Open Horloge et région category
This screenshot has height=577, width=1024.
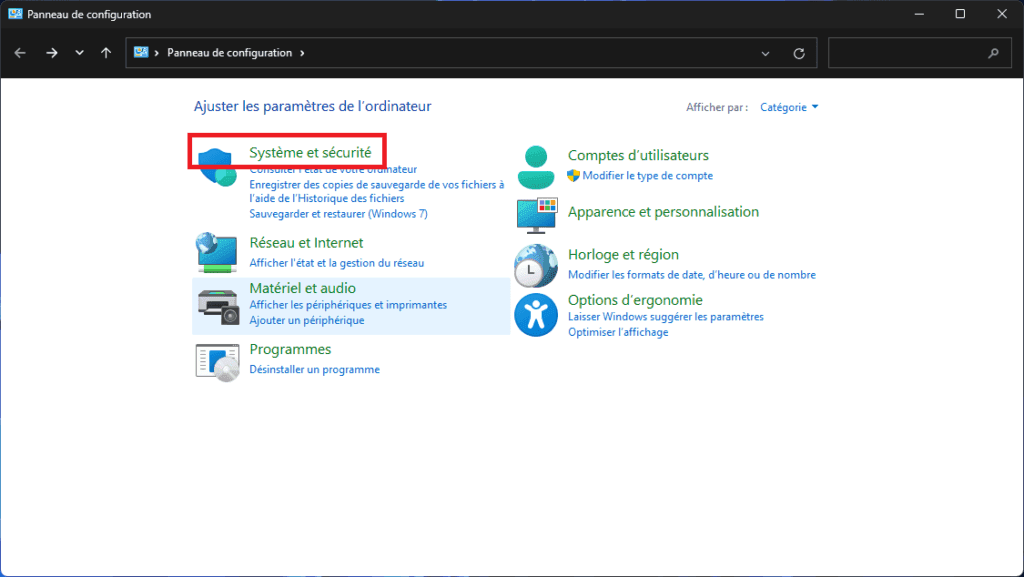click(623, 255)
